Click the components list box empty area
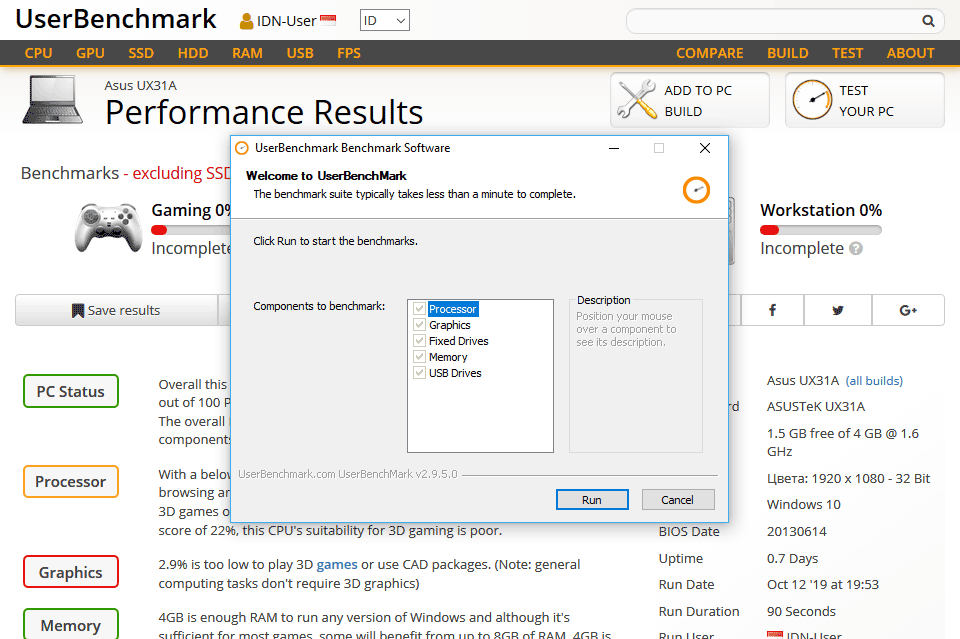The width and height of the screenshot is (960, 639). [481, 416]
